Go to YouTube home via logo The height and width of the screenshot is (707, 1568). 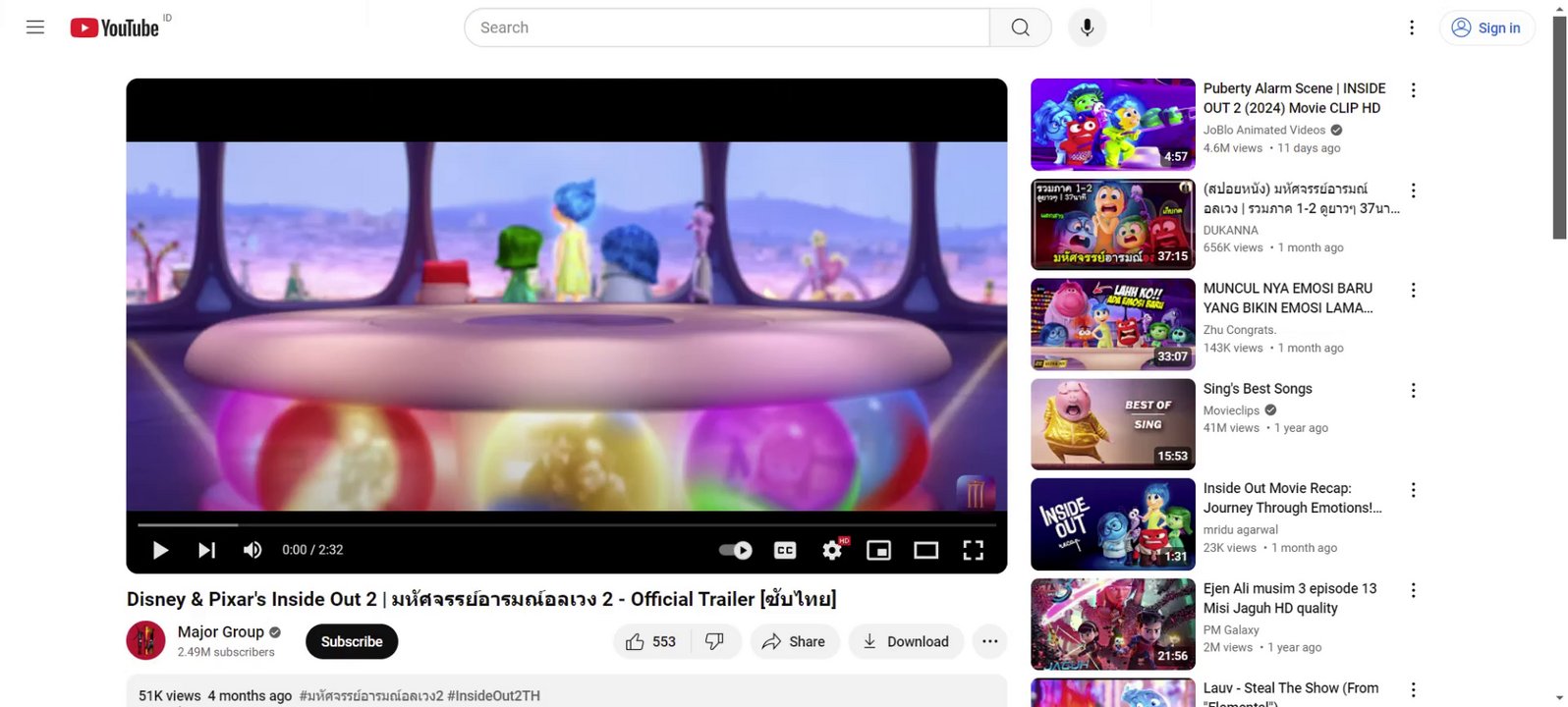tap(115, 27)
